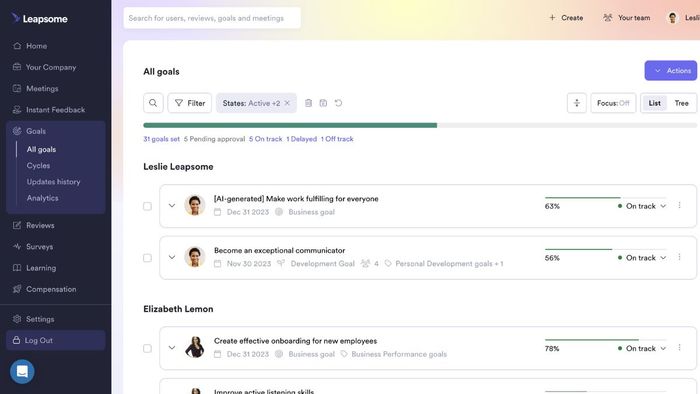Open Your Company in the sidebar
The width and height of the screenshot is (700, 394).
click(45, 67)
